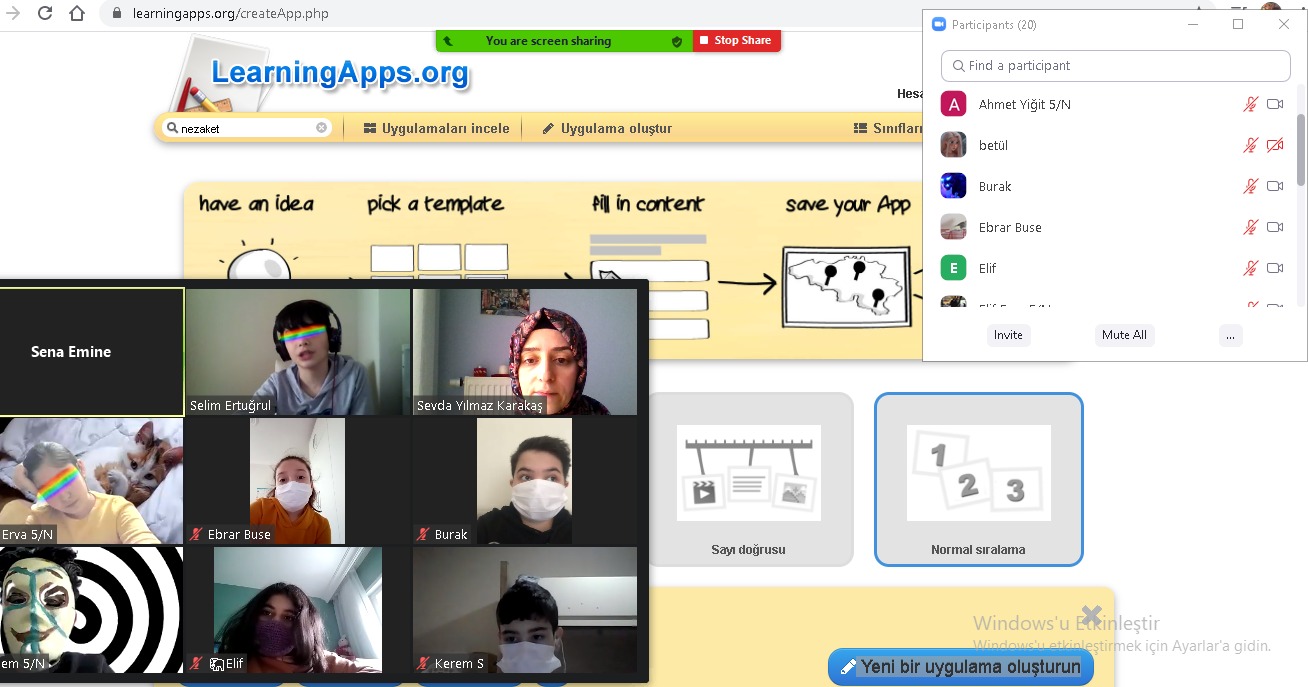Clear the nezaket search with x icon

(x=321, y=128)
